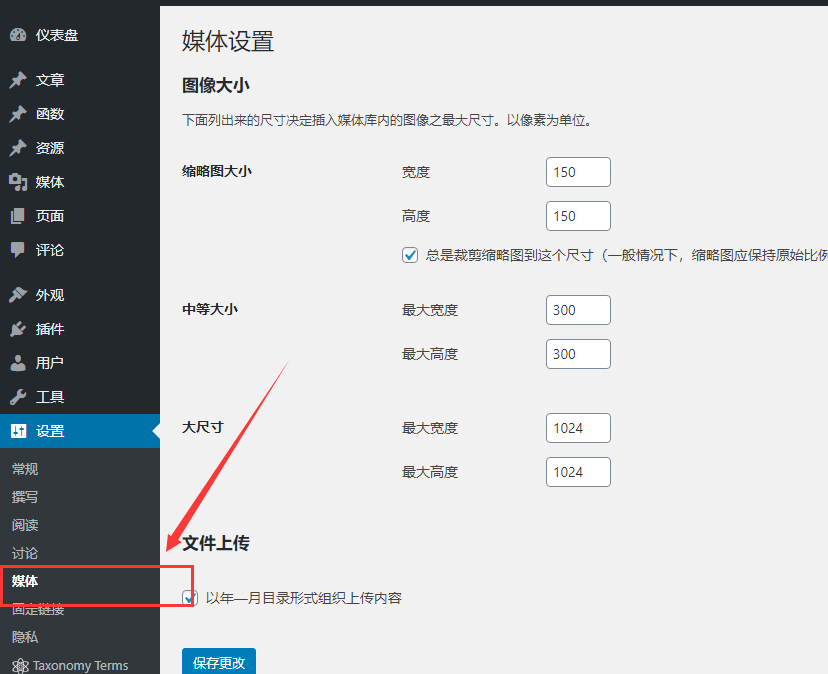Click the 工具 wrench icon
This screenshot has height=674, width=828.
(18, 397)
